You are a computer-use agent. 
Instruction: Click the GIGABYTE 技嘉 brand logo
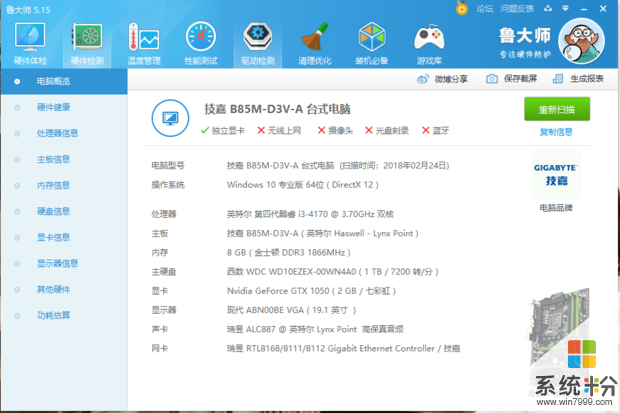tap(556, 174)
